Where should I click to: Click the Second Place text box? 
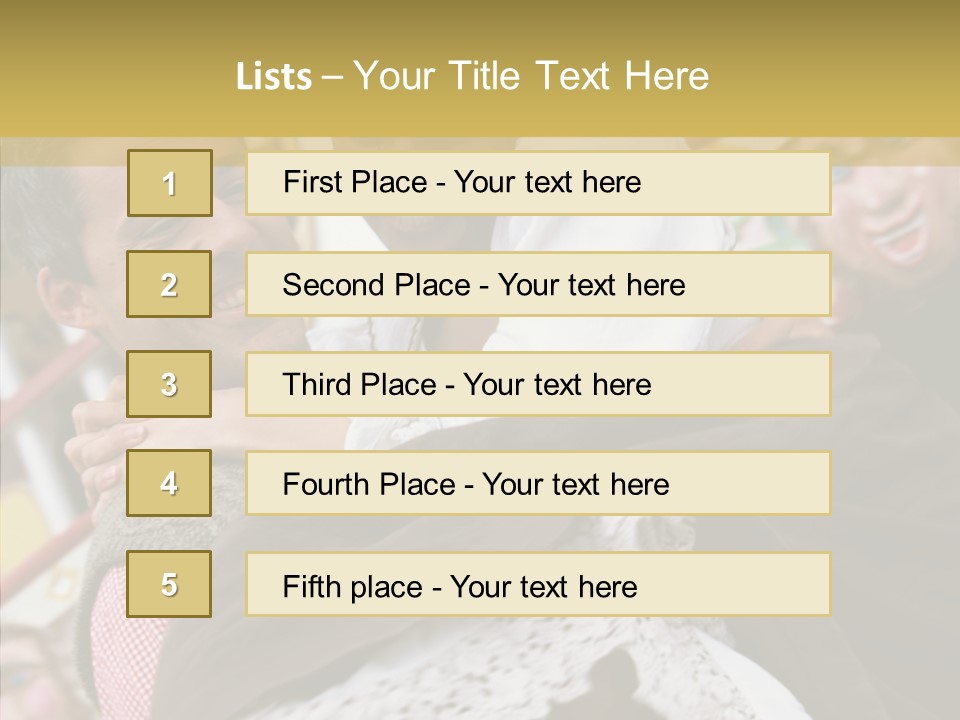click(x=538, y=284)
